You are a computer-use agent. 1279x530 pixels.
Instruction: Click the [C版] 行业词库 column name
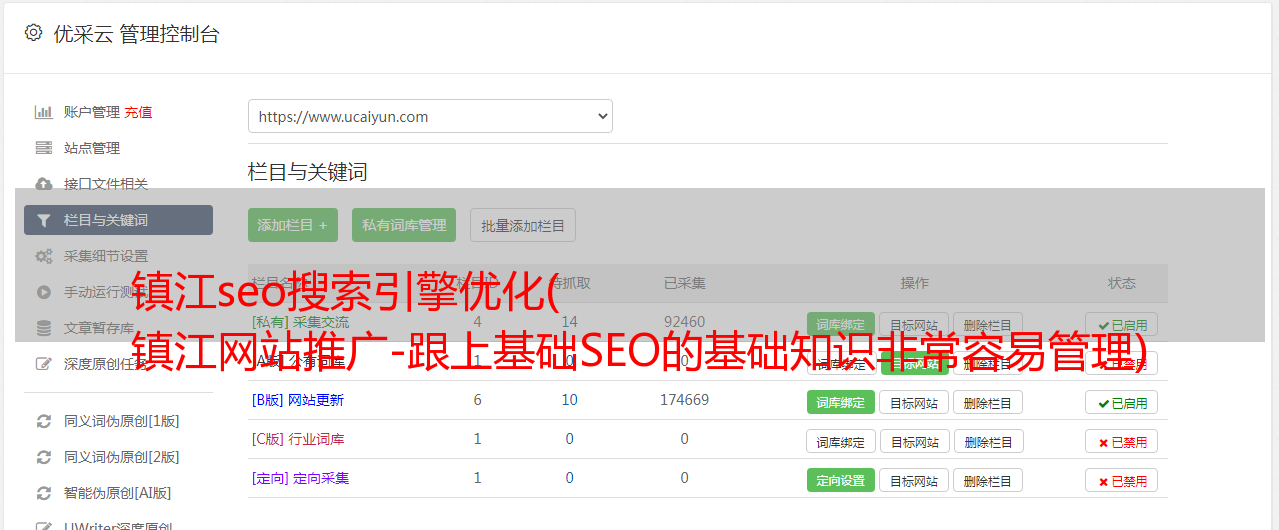coord(298,439)
